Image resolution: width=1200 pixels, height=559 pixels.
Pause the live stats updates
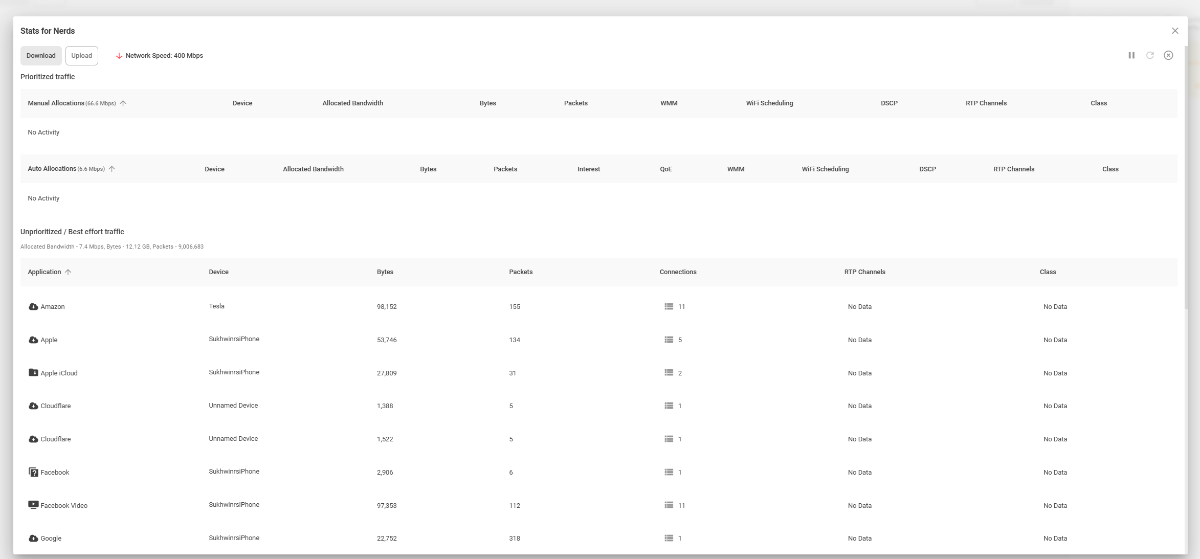pos(1132,55)
